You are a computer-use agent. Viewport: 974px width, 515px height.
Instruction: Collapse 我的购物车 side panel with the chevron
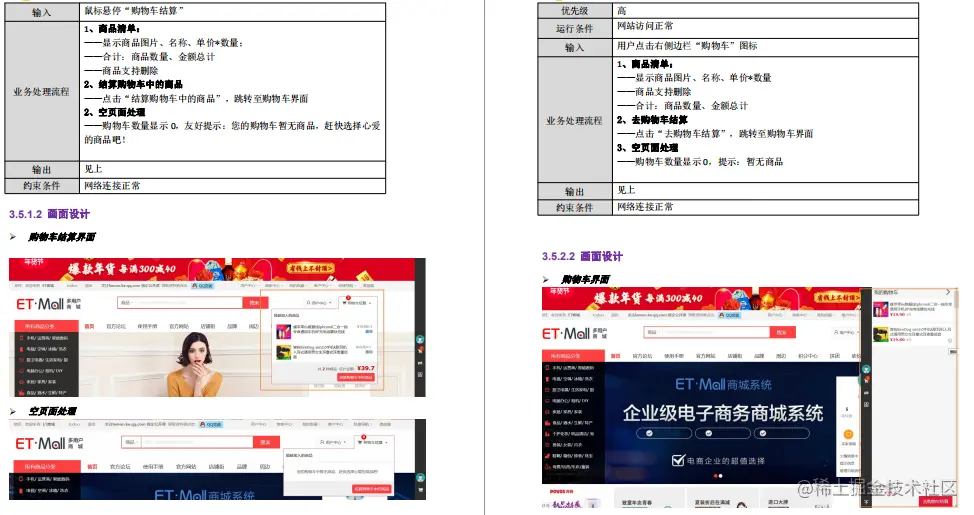(948, 292)
